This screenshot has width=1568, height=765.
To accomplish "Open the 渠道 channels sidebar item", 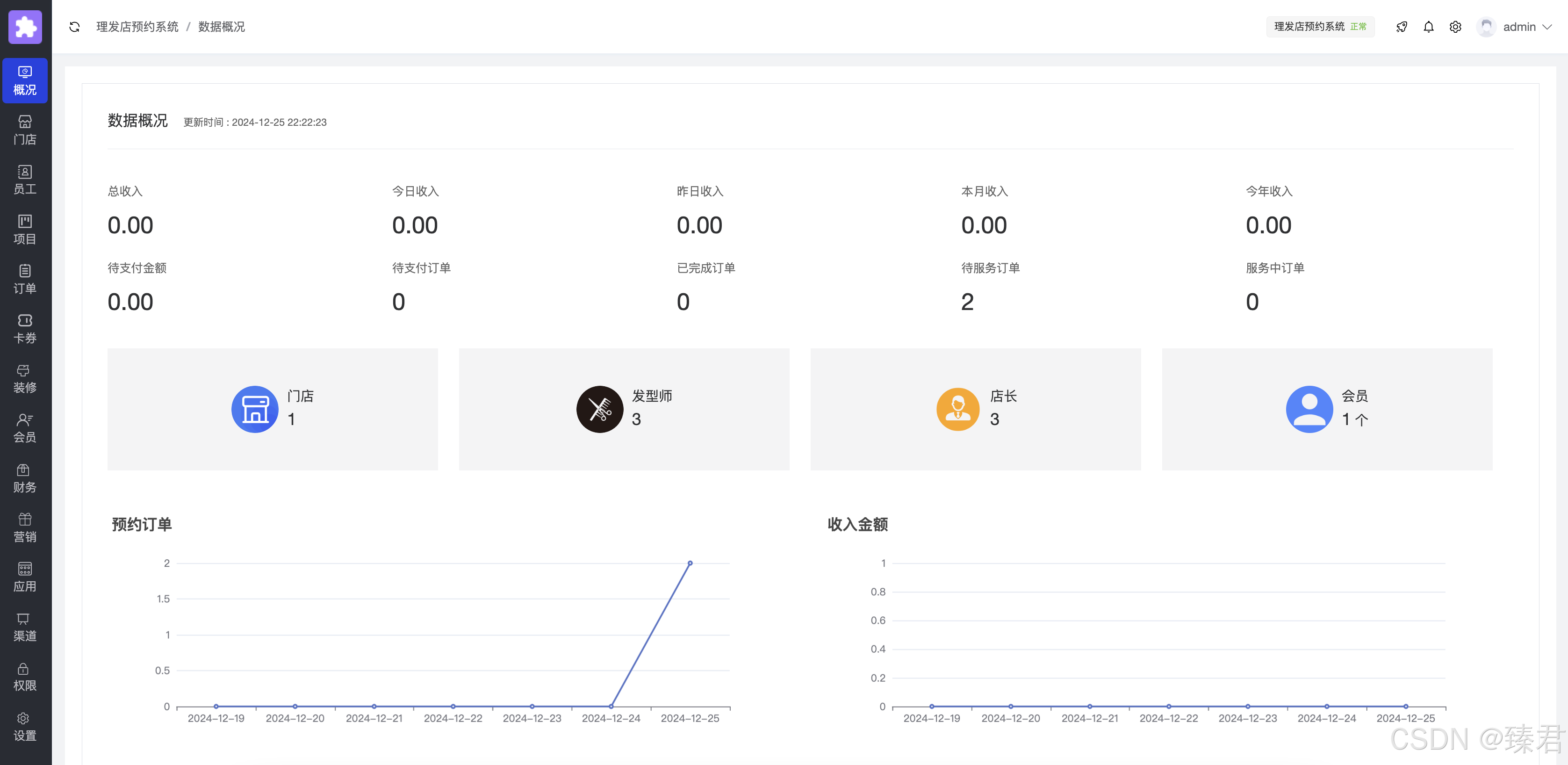I will [x=25, y=626].
